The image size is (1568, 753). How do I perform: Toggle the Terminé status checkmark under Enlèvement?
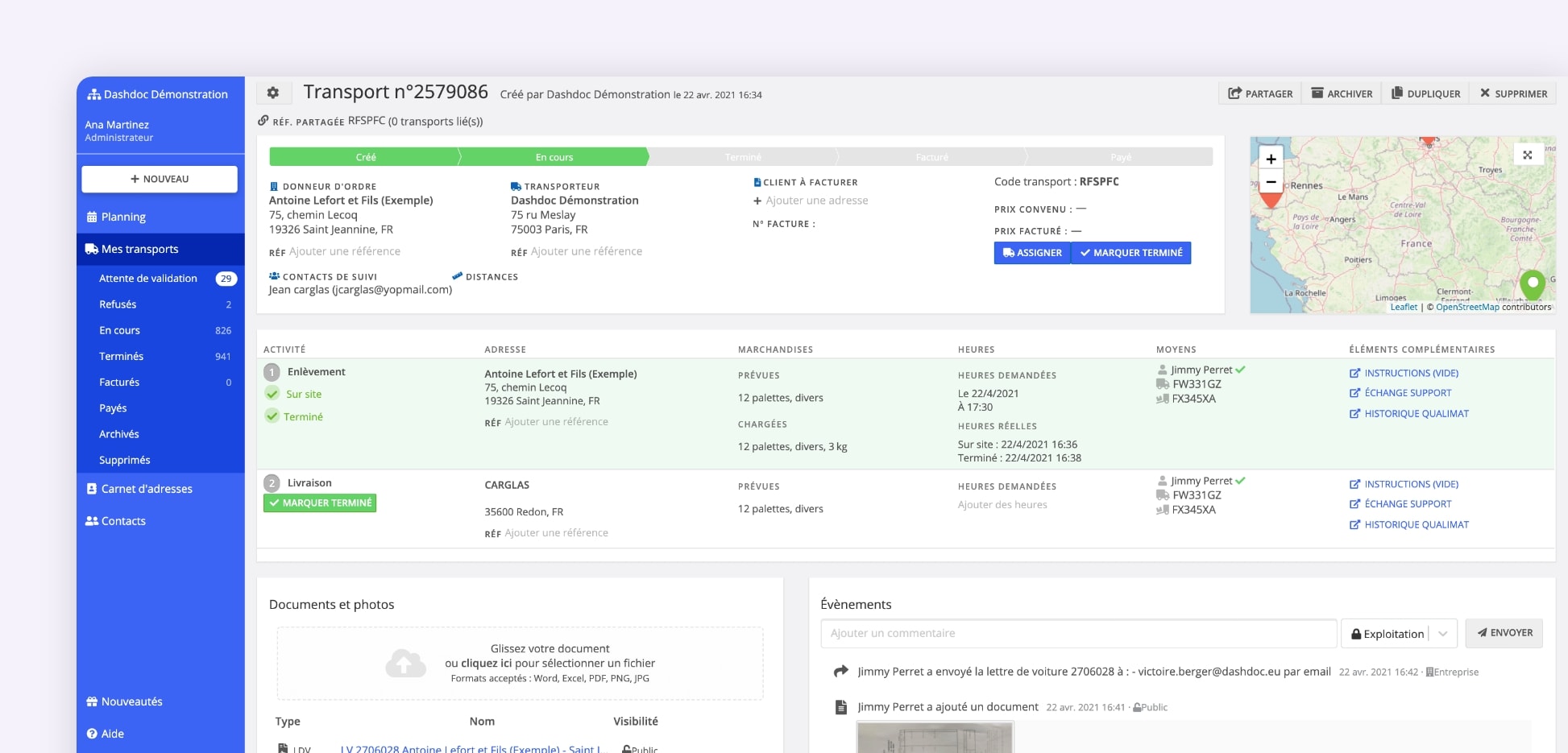click(272, 416)
